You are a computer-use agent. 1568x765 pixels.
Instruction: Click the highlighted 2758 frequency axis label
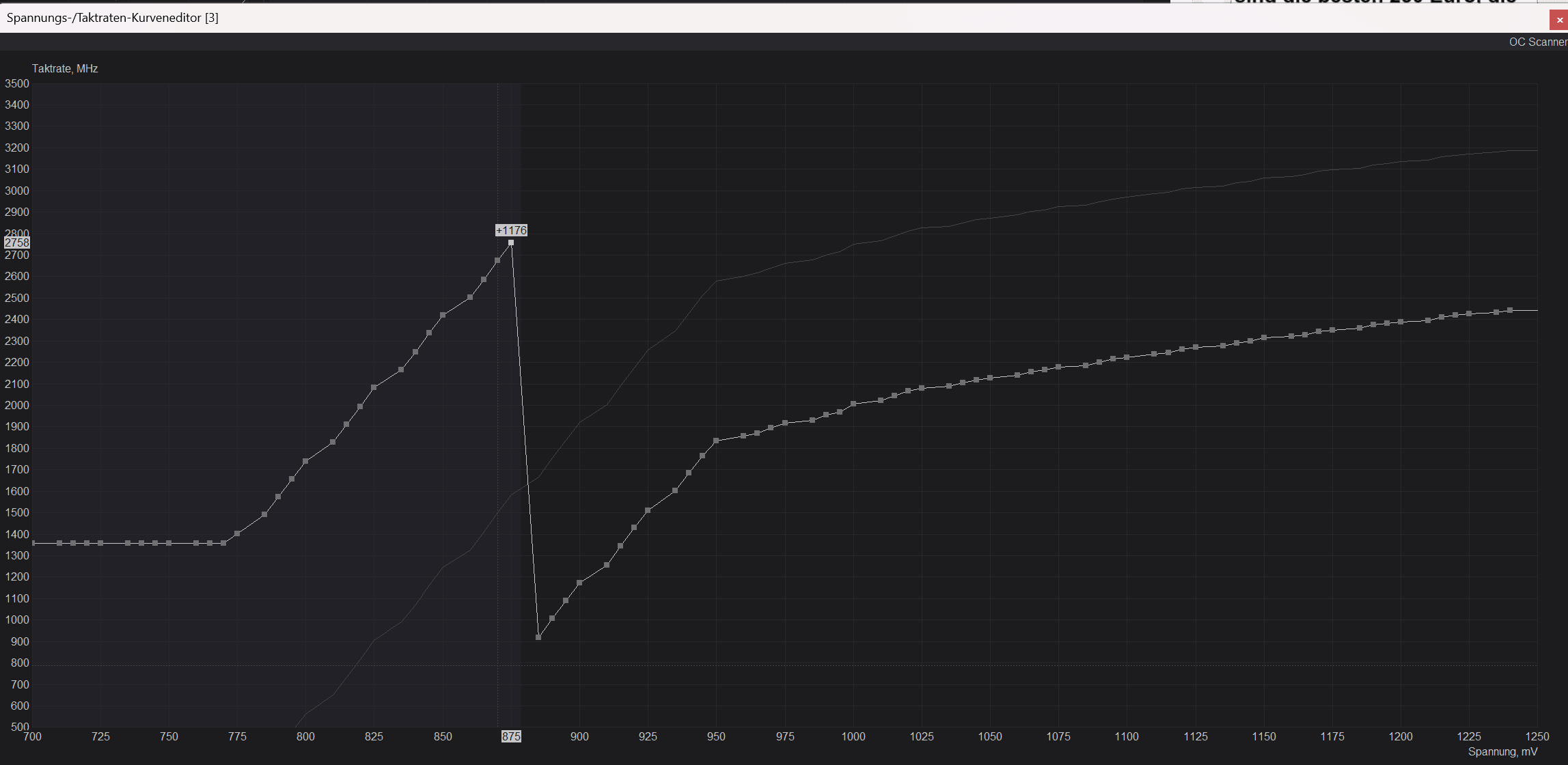coord(16,242)
